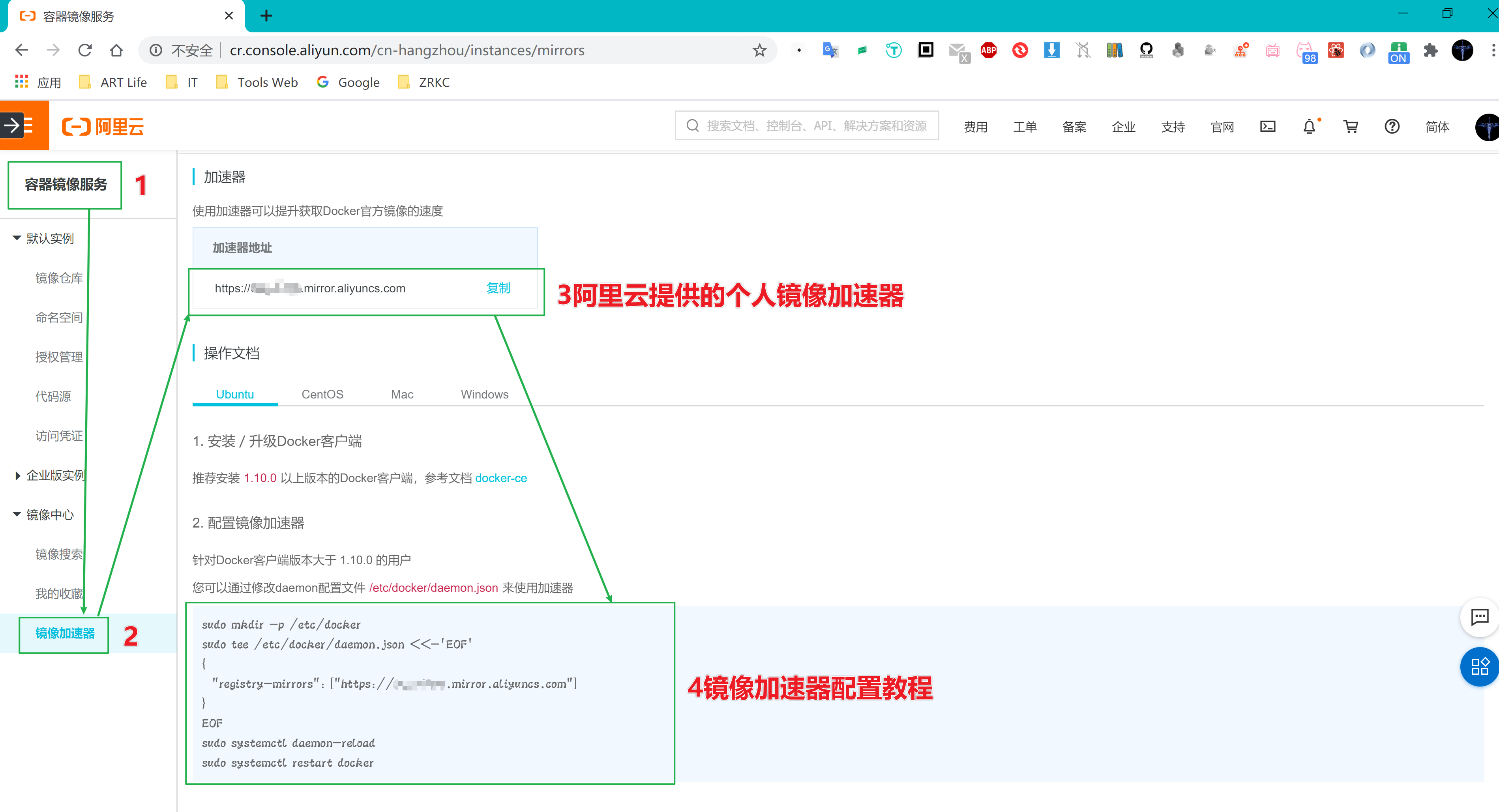
Task: Click the 复制 link to copy the address
Action: [x=498, y=288]
